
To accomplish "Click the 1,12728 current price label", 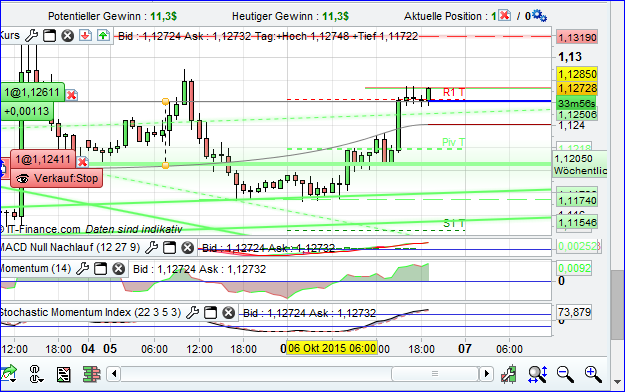I will [577, 88].
